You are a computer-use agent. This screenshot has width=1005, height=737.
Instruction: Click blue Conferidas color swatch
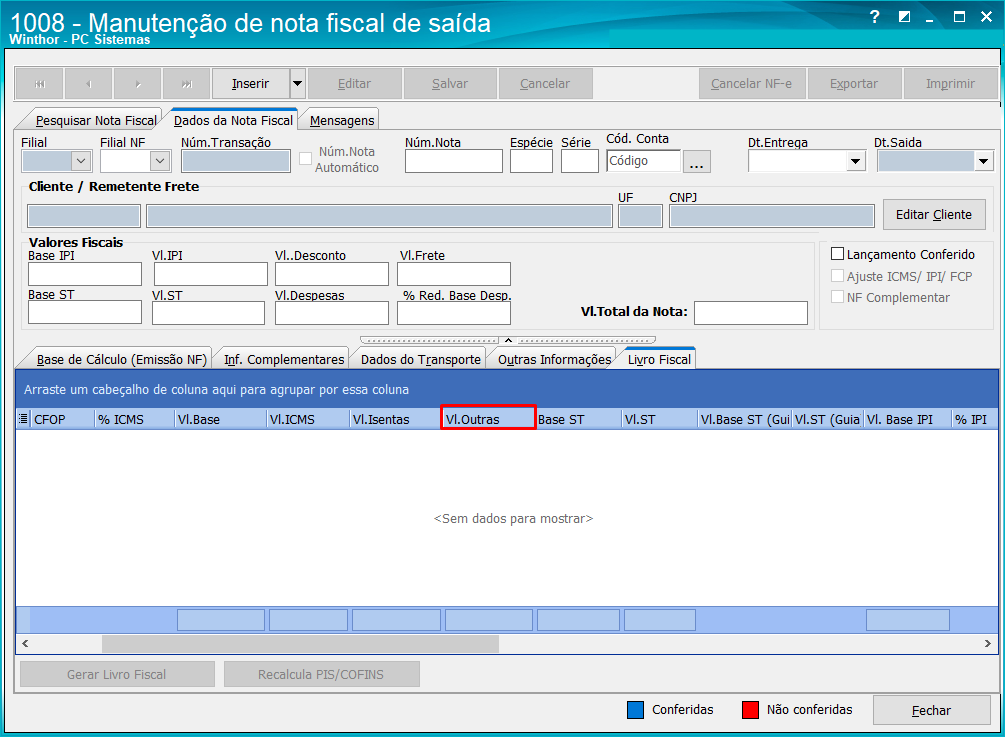[x=635, y=710]
